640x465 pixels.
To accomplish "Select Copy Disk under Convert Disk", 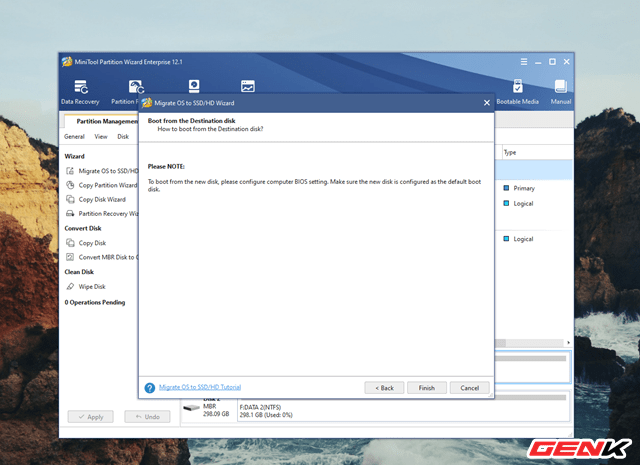I will pyautogui.click(x=92, y=243).
